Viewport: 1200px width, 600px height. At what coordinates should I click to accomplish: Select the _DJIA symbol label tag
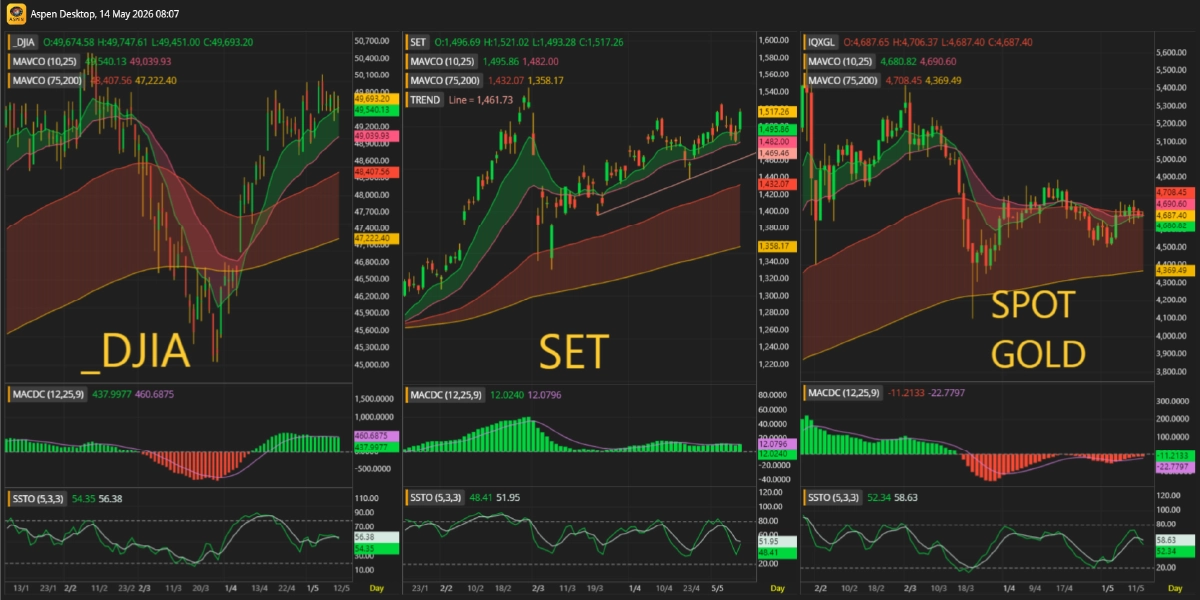click(24, 42)
